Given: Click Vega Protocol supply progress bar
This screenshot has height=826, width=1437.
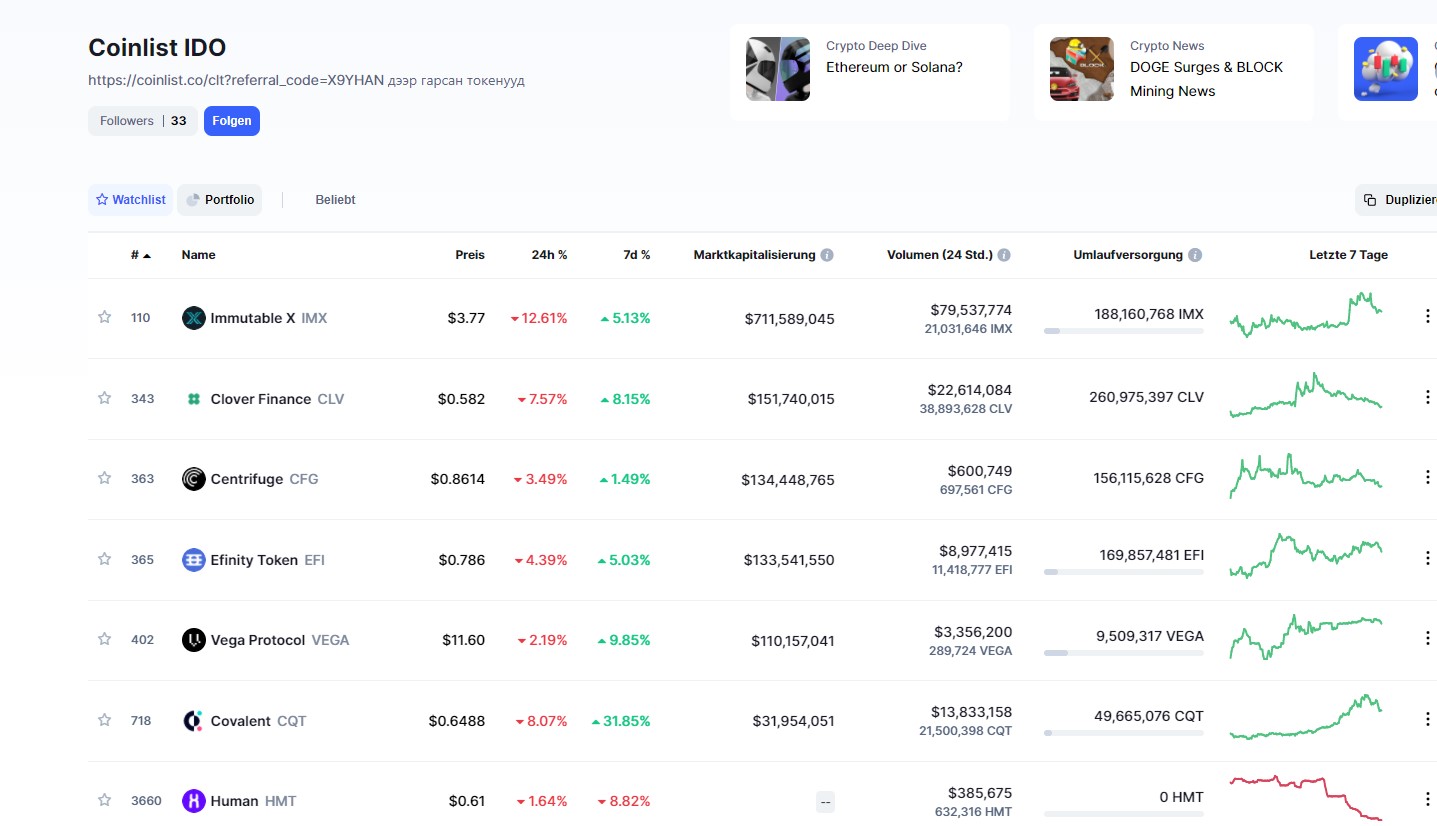Looking at the screenshot, I should point(1124,653).
